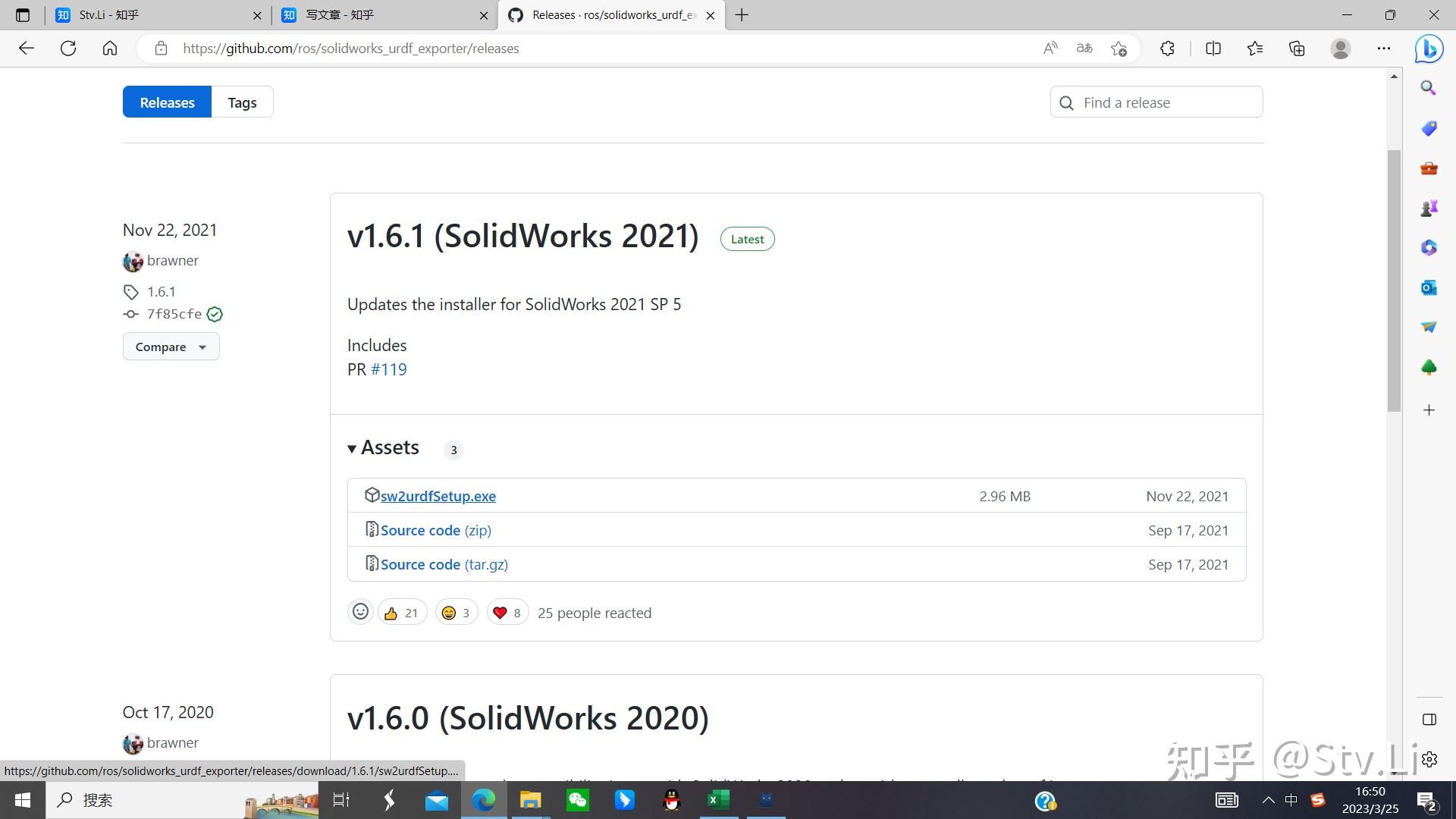The width and height of the screenshot is (1456, 819).
Task: Open the Compare dropdown
Action: pyautogui.click(x=171, y=347)
